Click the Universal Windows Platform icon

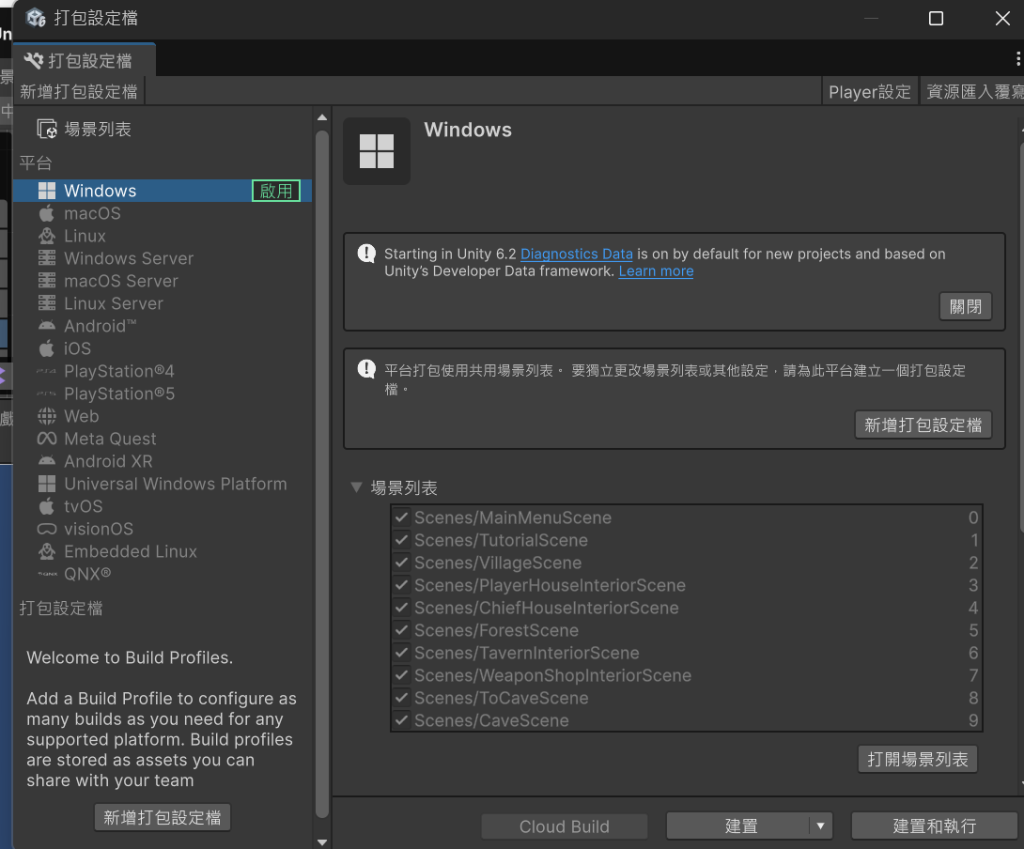[x=46, y=484]
